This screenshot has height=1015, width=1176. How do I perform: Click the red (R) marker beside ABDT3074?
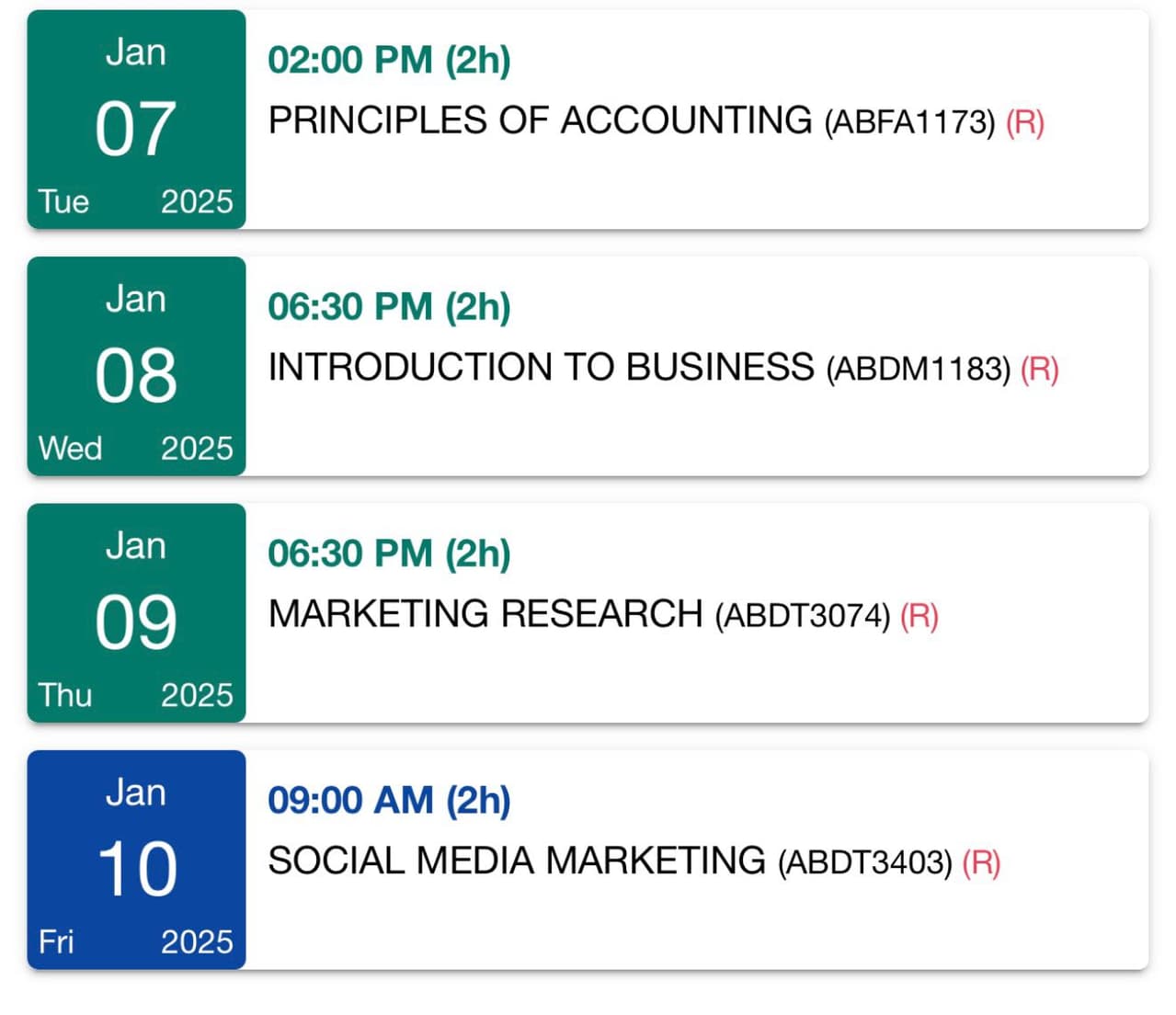[919, 615]
